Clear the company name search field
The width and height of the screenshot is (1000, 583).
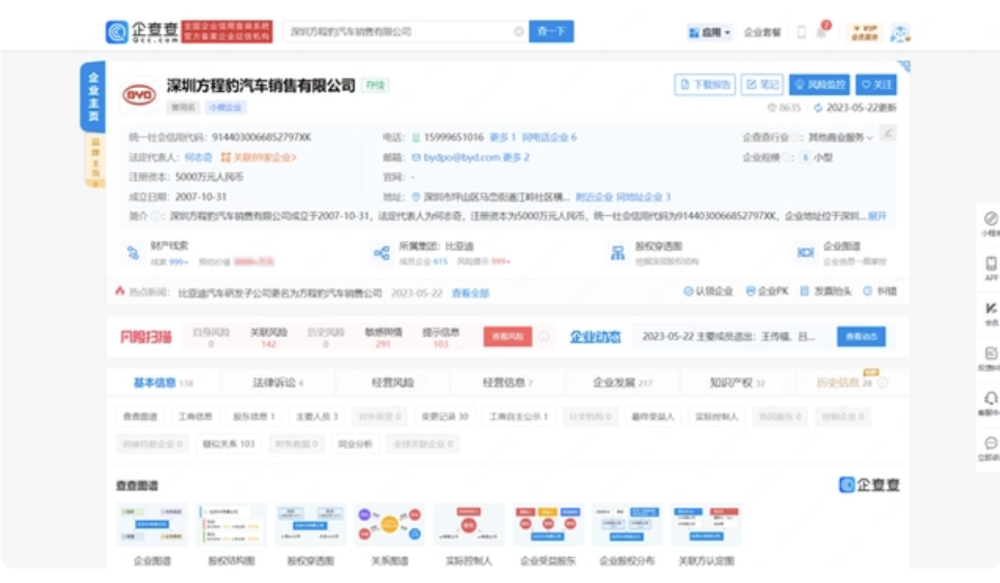pyautogui.click(x=518, y=31)
